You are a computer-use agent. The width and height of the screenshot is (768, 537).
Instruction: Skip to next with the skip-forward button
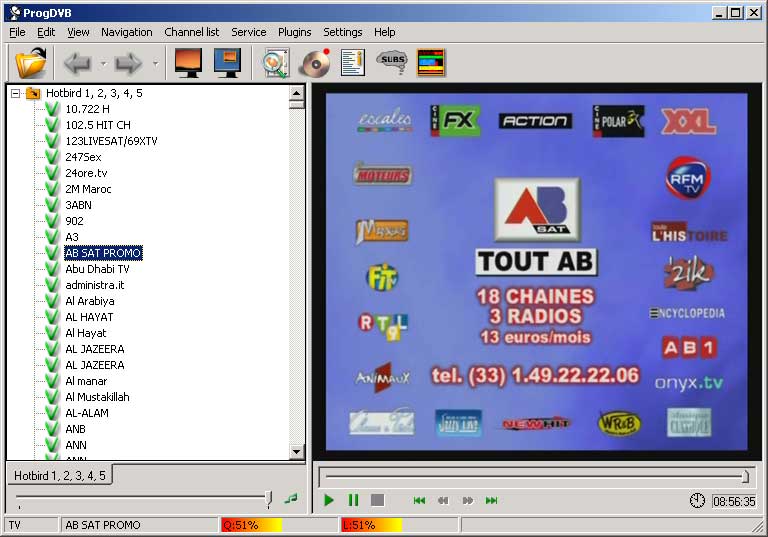491,501
